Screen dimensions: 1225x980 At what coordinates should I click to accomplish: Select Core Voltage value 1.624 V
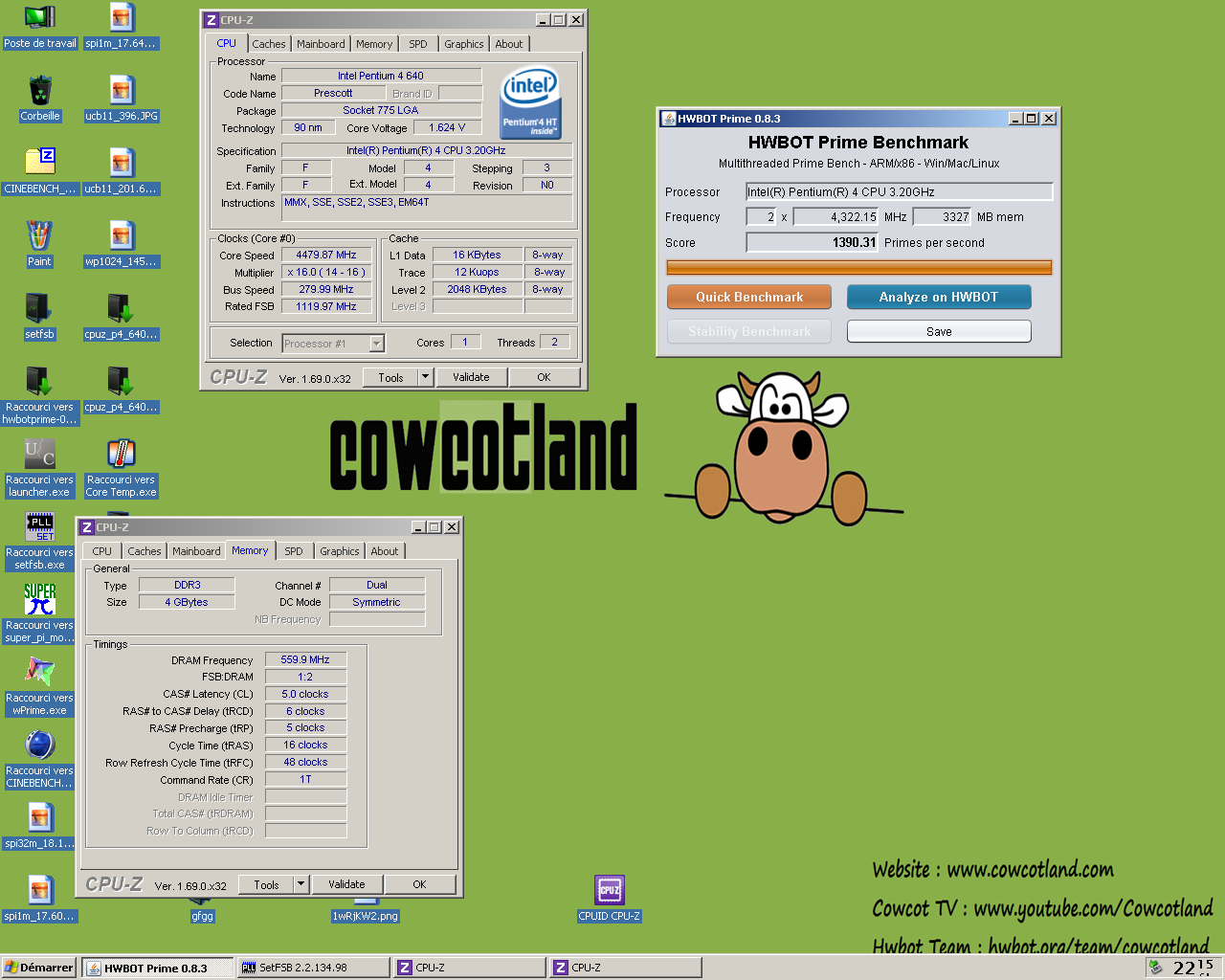point(448,127)
